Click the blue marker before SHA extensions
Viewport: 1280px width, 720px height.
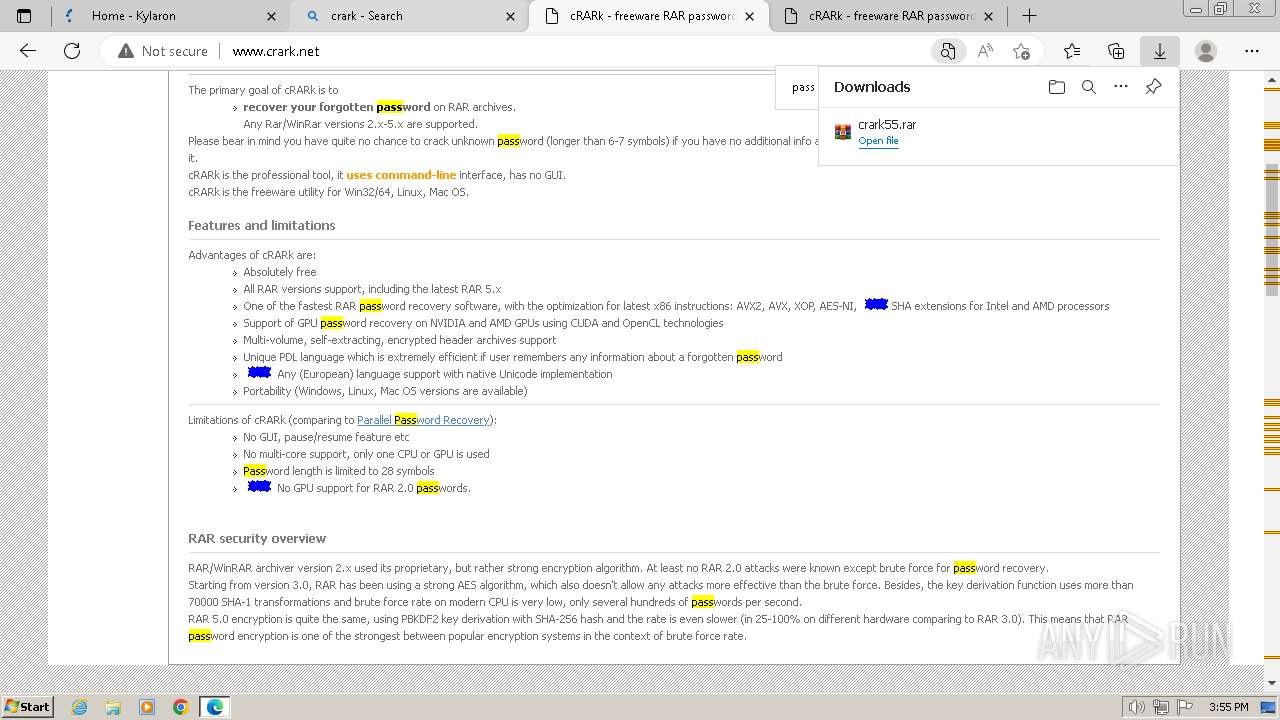(876, 304)
